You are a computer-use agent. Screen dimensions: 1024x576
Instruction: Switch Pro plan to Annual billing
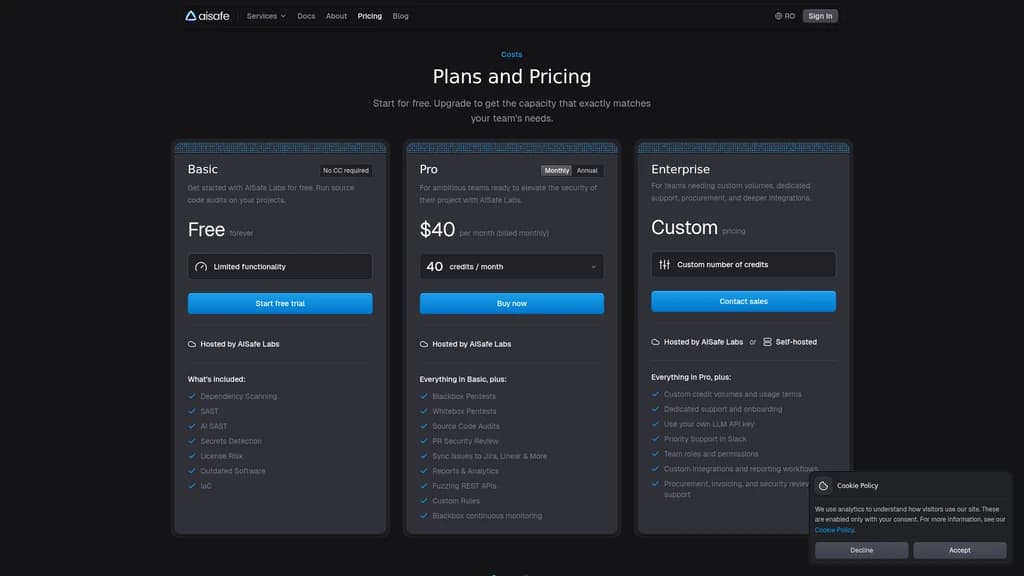(x=586, y=170)
